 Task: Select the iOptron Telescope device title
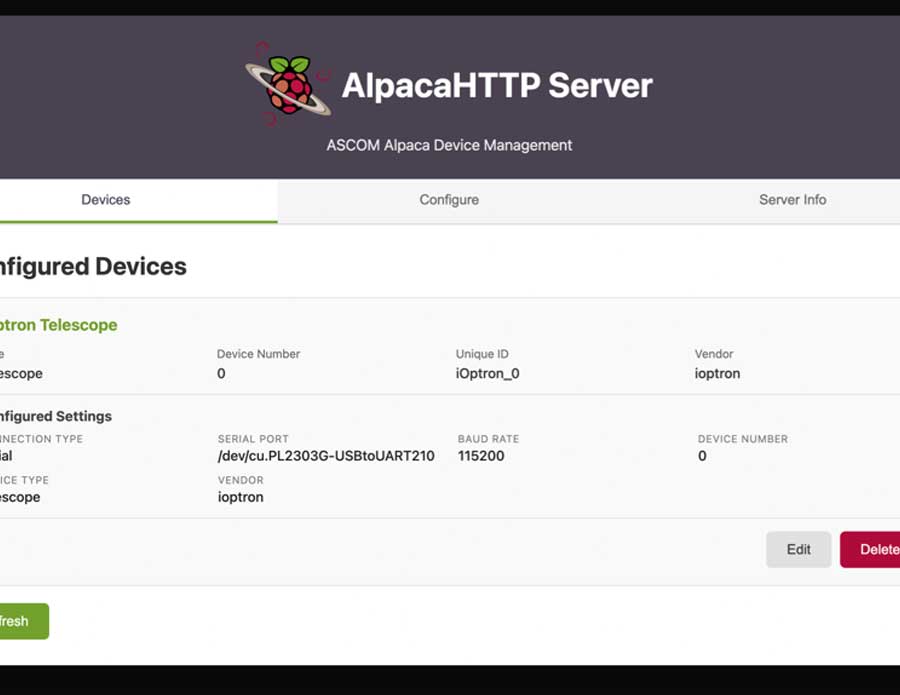[58, 325]
